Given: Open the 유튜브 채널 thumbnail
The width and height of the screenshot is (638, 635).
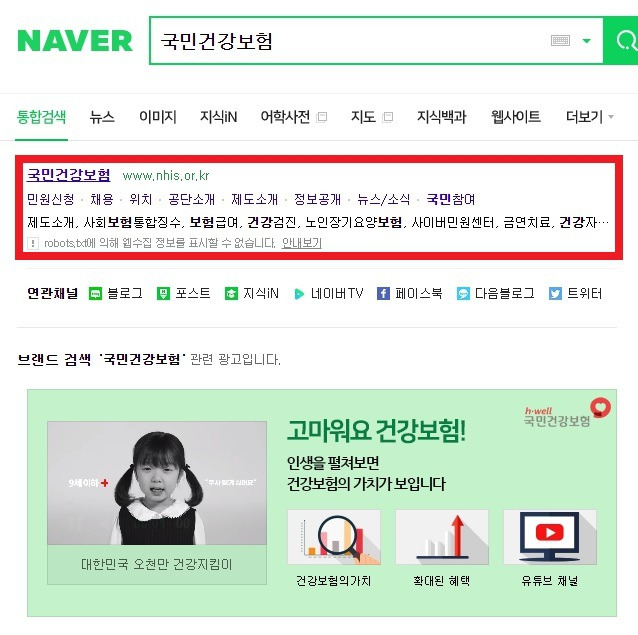Looking at the screenshot, I should point(550,537).
